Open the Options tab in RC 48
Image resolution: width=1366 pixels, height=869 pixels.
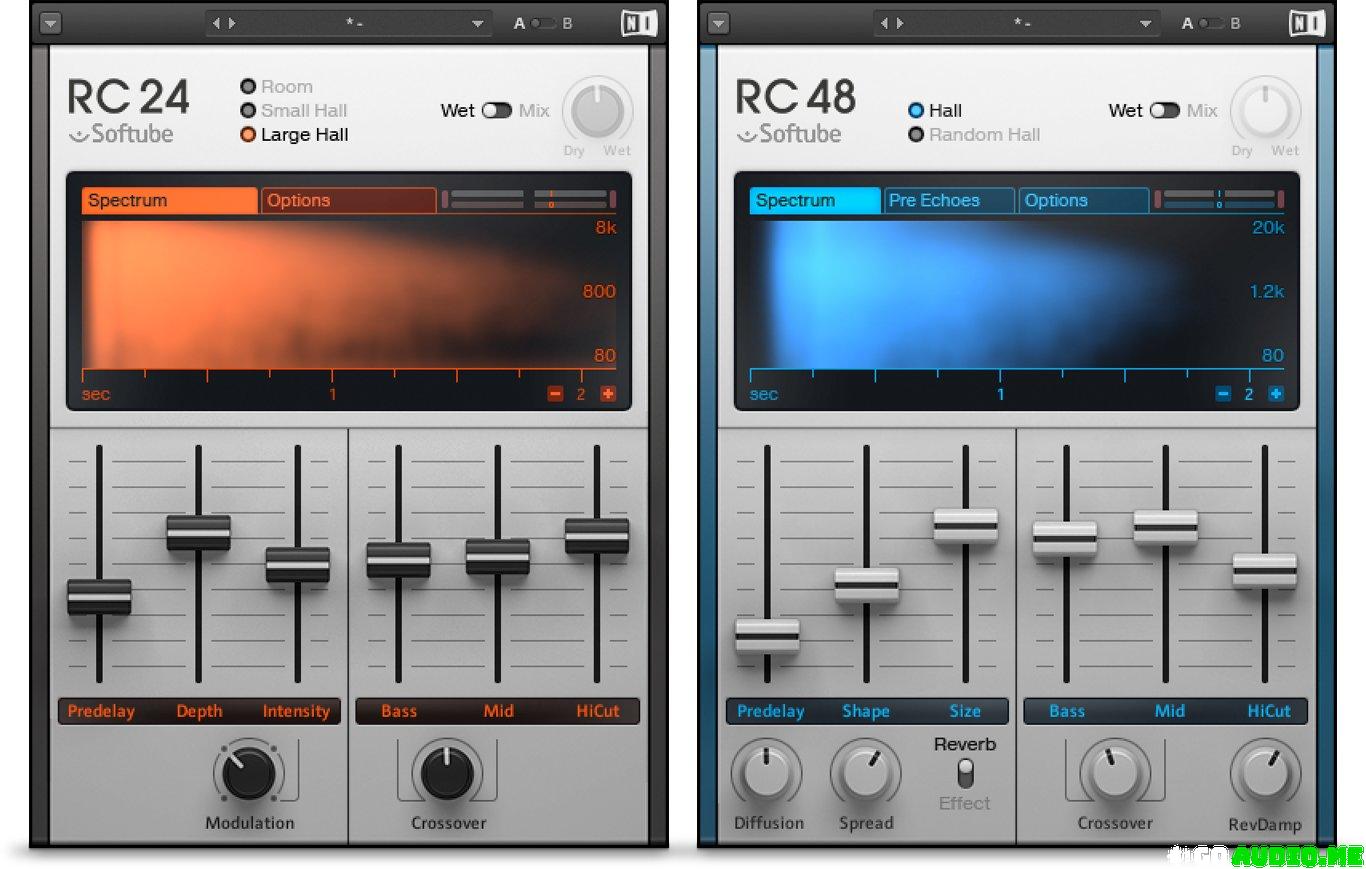pyautogui.click(x=1083, y=201)
